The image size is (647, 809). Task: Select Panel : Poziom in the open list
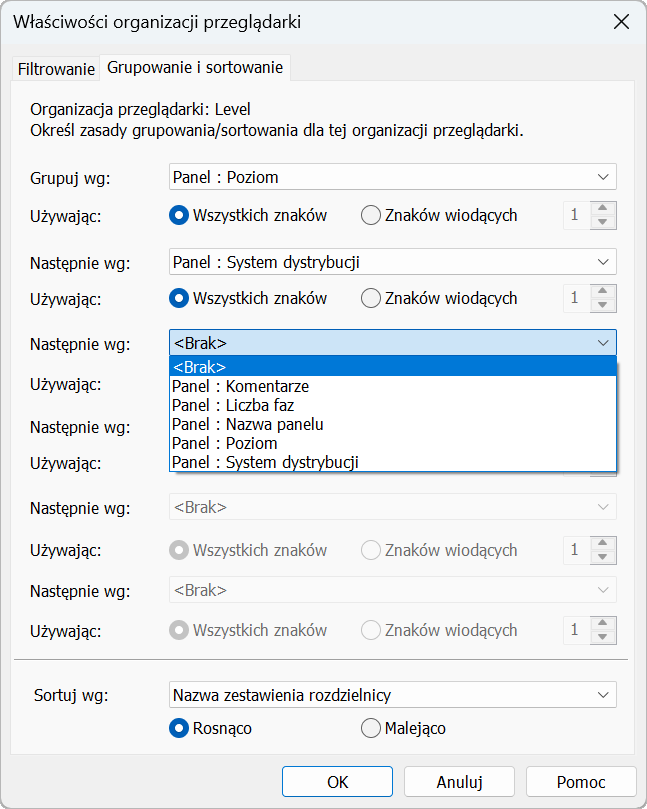pyautogui.click(x=224, y=443)
